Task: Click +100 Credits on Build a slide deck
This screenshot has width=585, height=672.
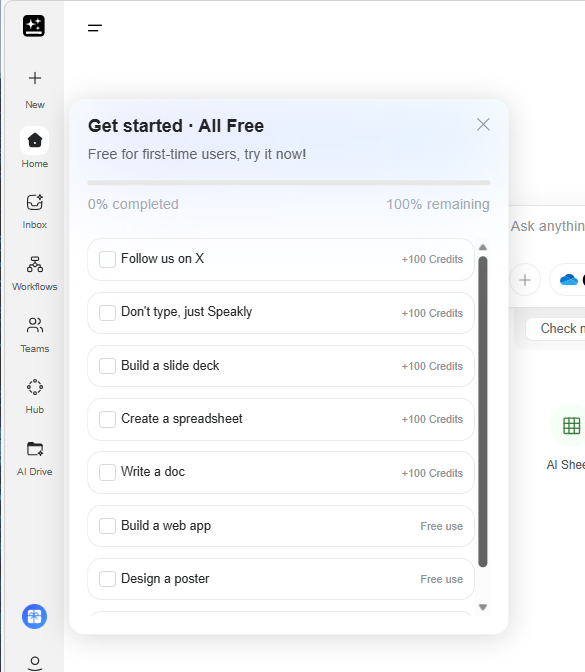Action: click(432, 366)
